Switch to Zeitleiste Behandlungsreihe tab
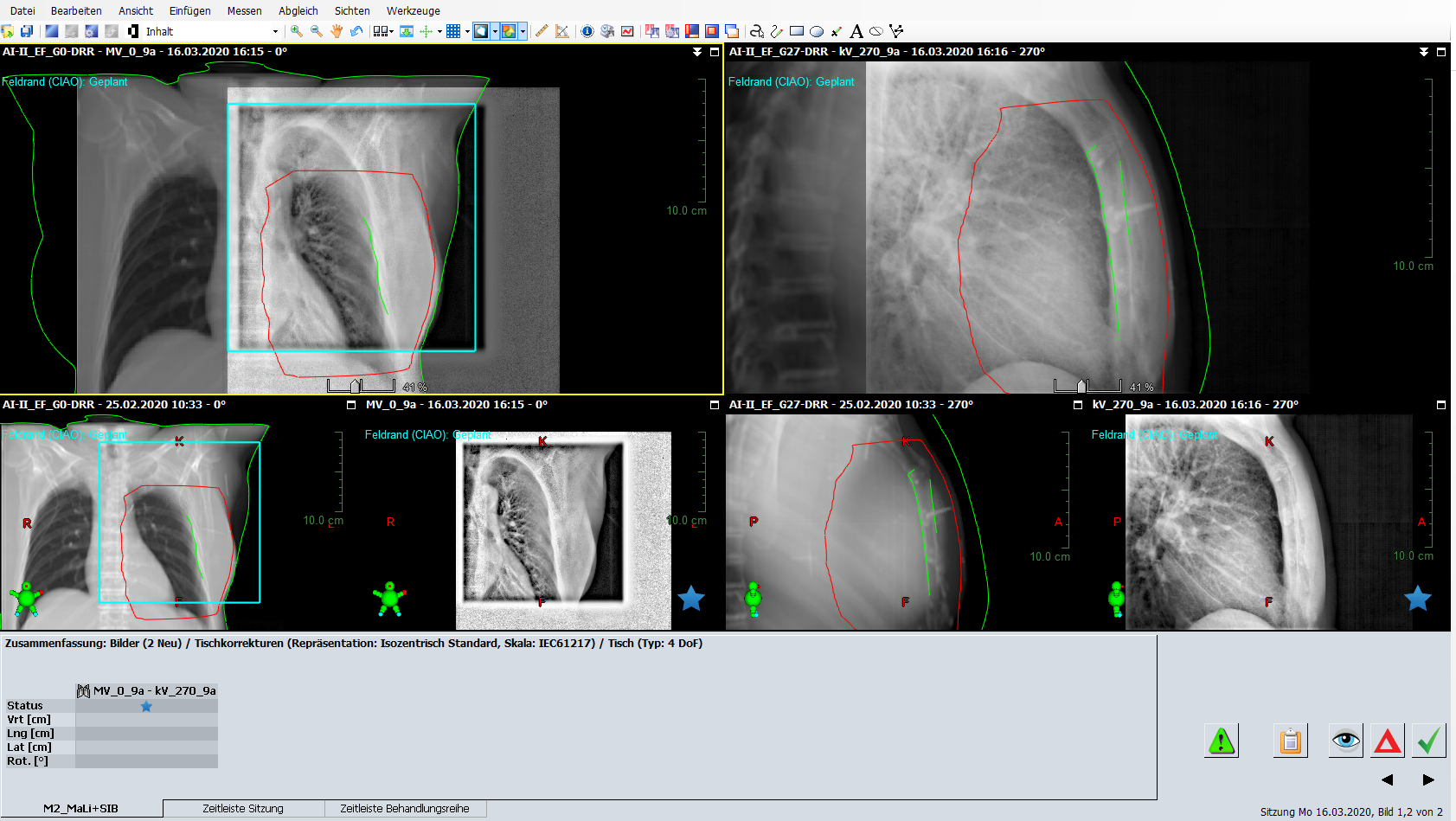 tap(404, 809)
